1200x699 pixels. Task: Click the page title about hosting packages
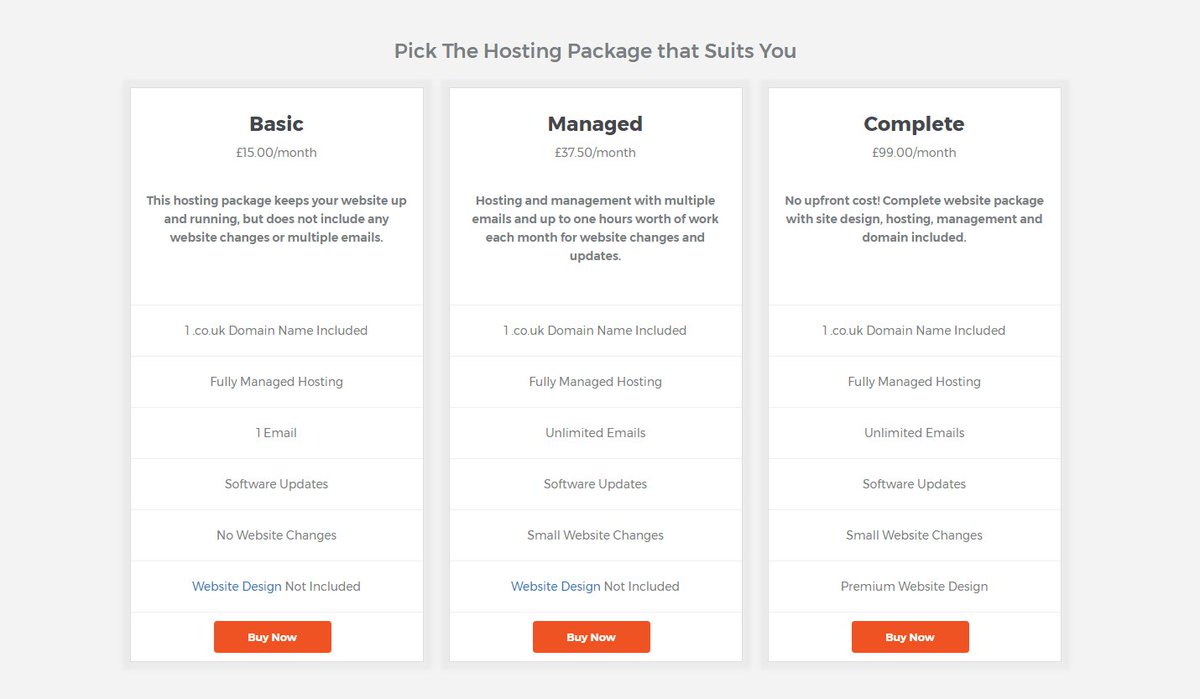tap(595, 50)
